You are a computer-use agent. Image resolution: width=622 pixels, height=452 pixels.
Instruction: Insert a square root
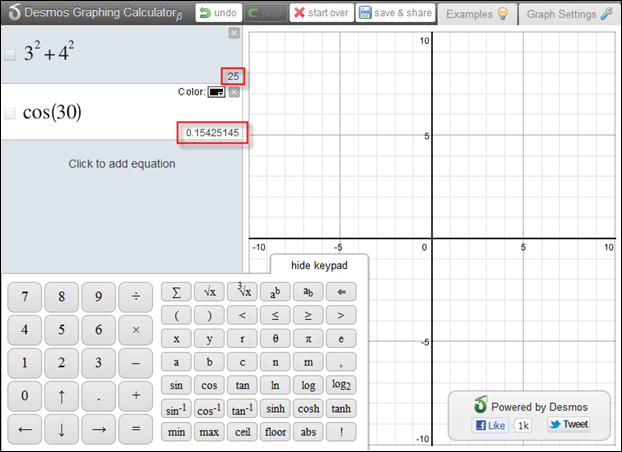click(209, 292)
